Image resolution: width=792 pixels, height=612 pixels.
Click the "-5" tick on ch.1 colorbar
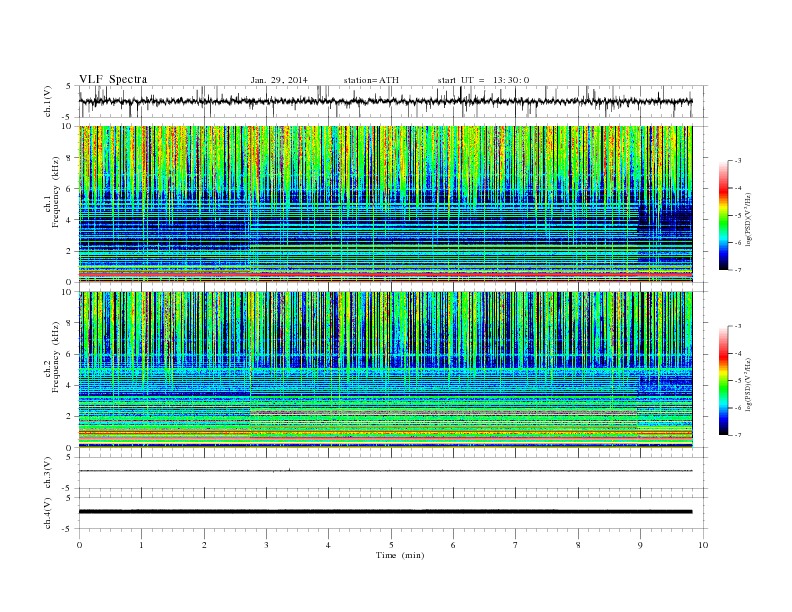pyautogui.click(x=738, y=215)
